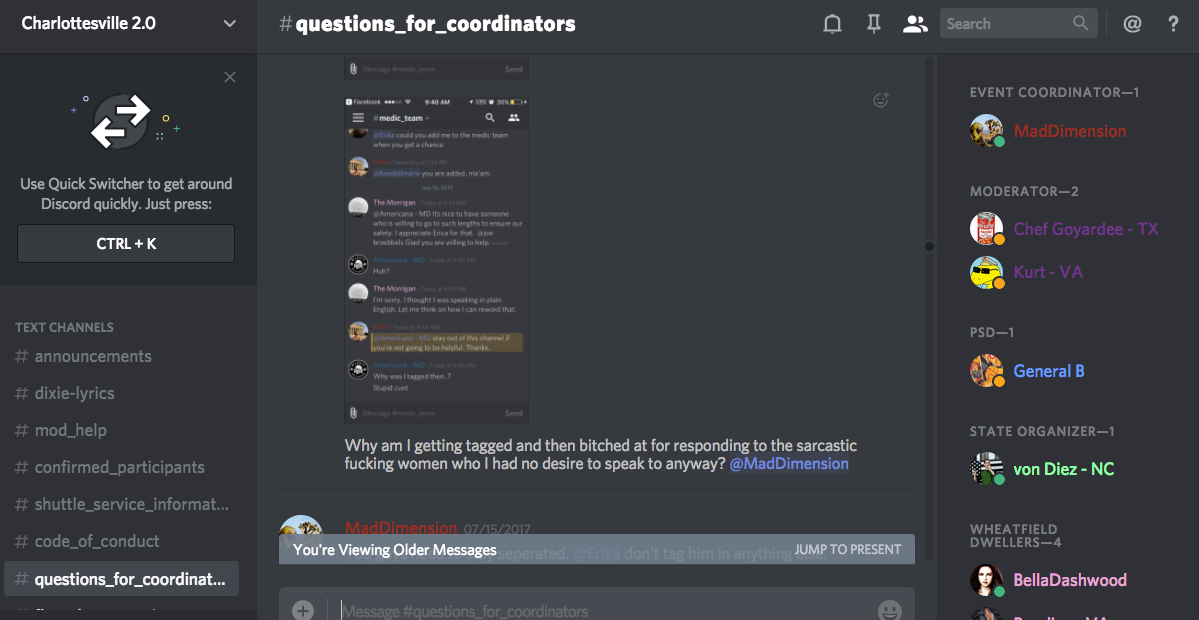Dismiss the Quick Switcher tip
This screenshot has width=1199, height=620.
coord(229,77)
